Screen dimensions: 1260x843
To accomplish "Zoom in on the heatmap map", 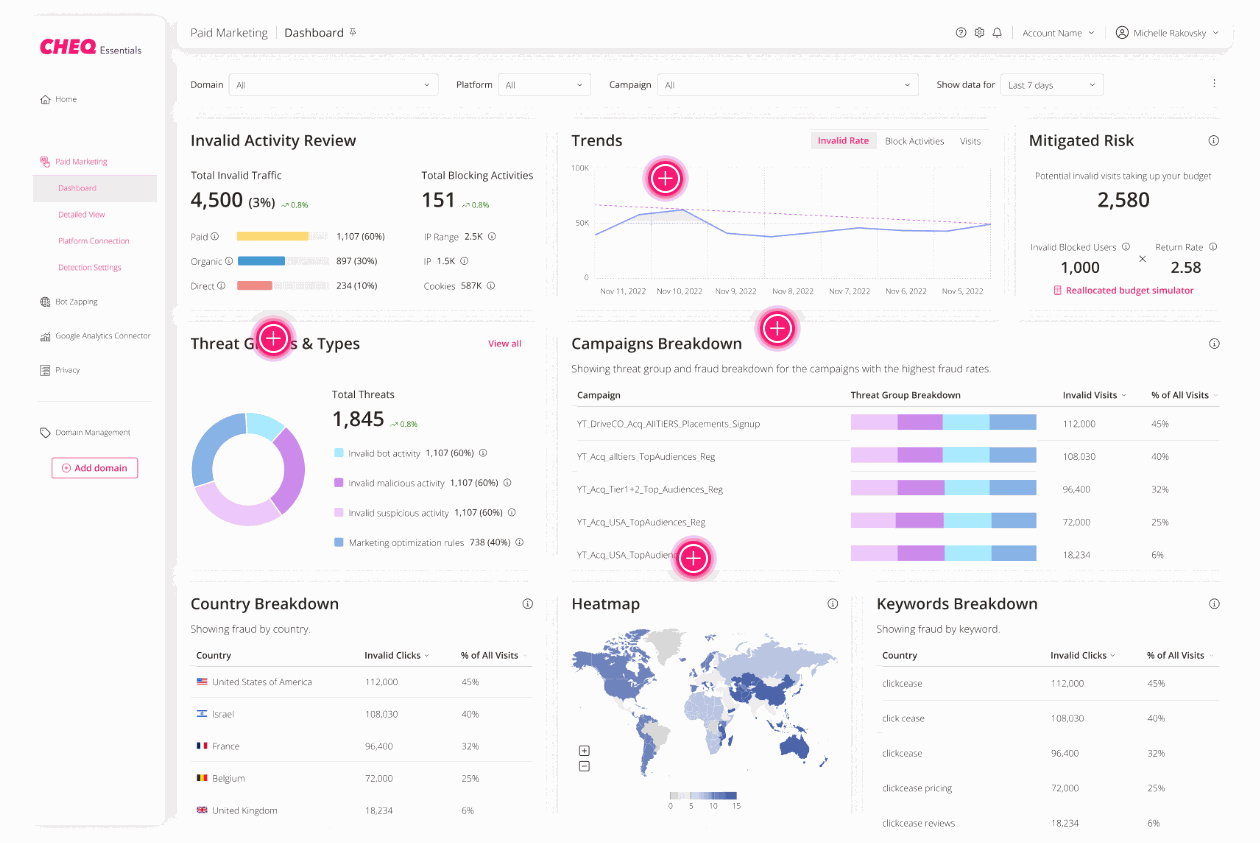I will [585, 751].
